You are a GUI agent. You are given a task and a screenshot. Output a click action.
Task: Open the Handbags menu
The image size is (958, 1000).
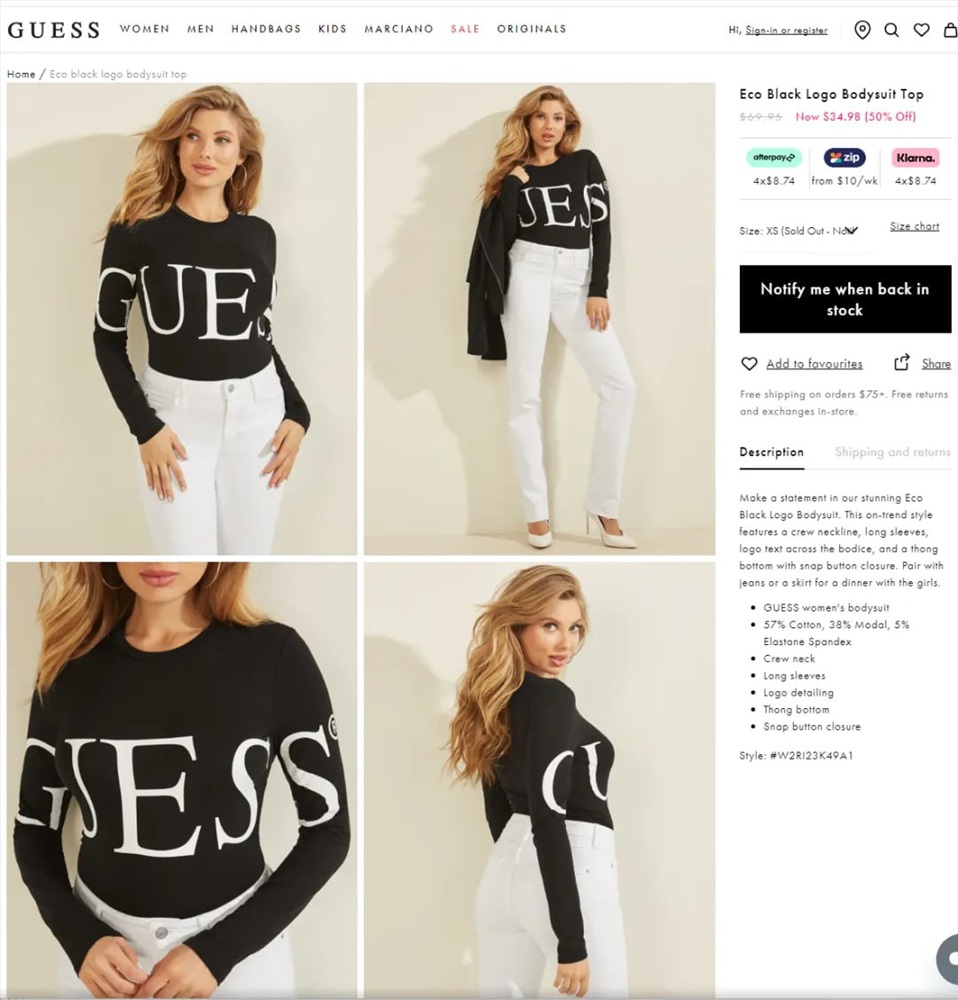coord(266,29)
